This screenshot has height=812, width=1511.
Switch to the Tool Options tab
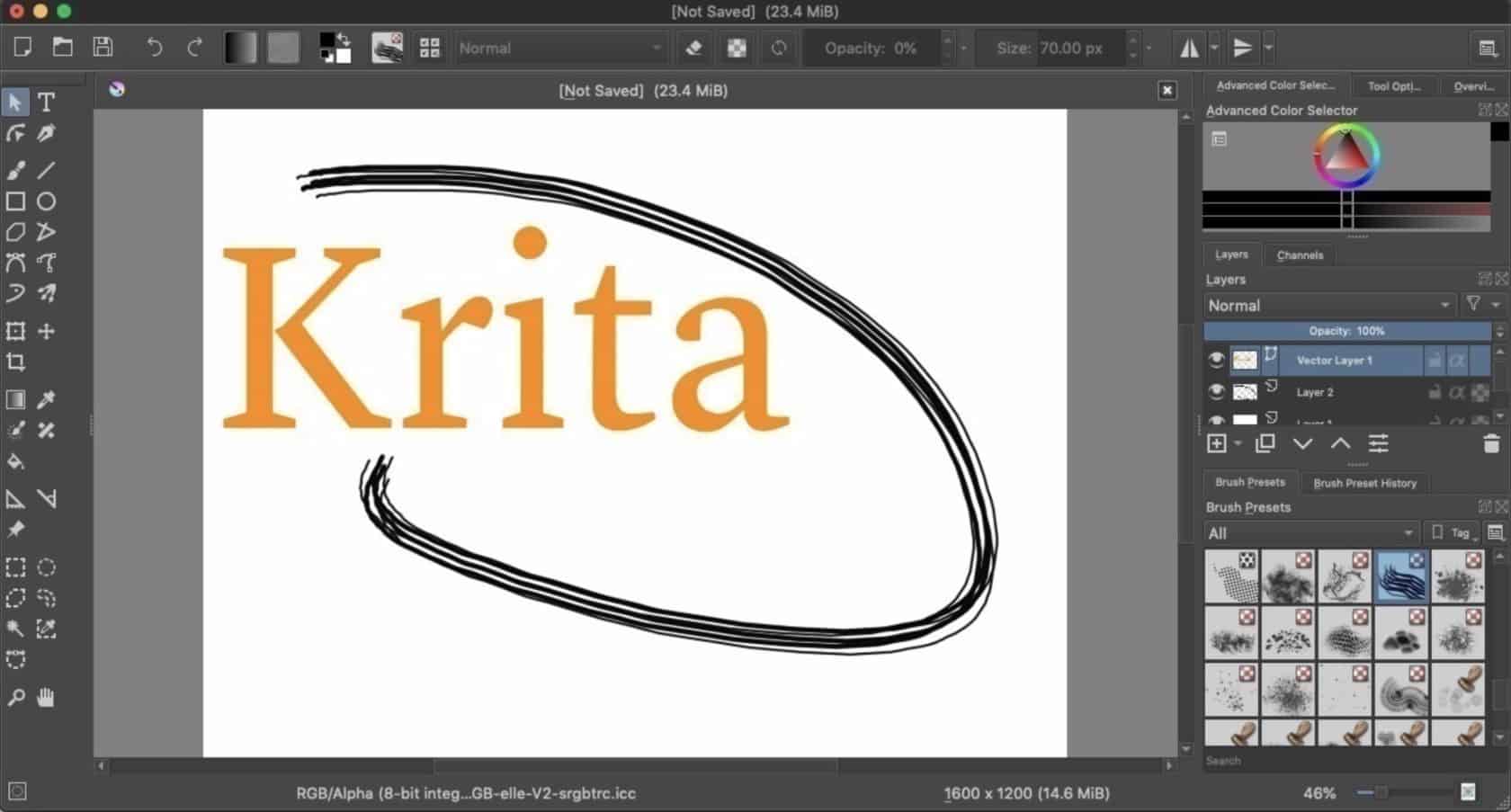1394,85
